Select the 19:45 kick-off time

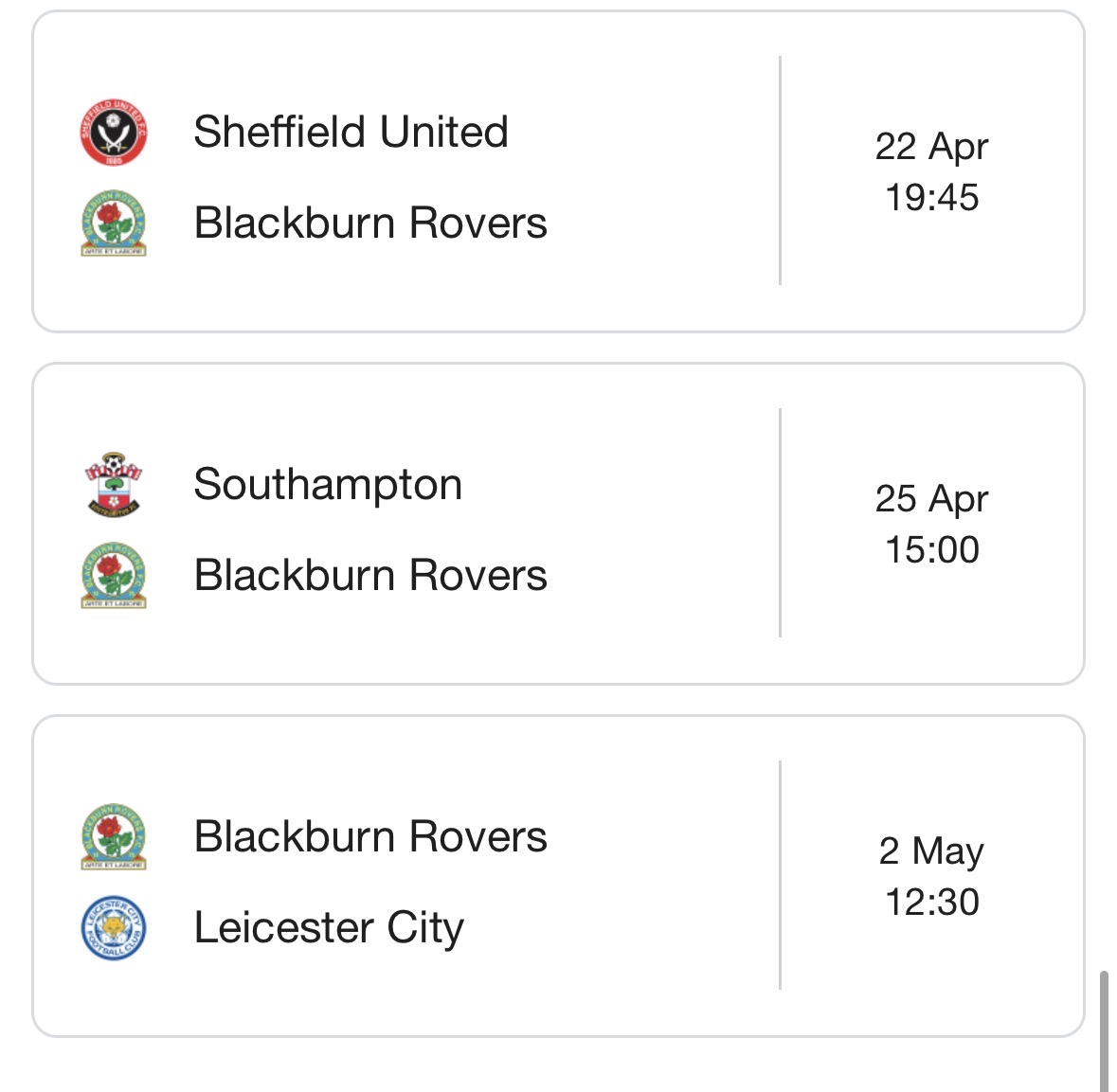(931, 197)
